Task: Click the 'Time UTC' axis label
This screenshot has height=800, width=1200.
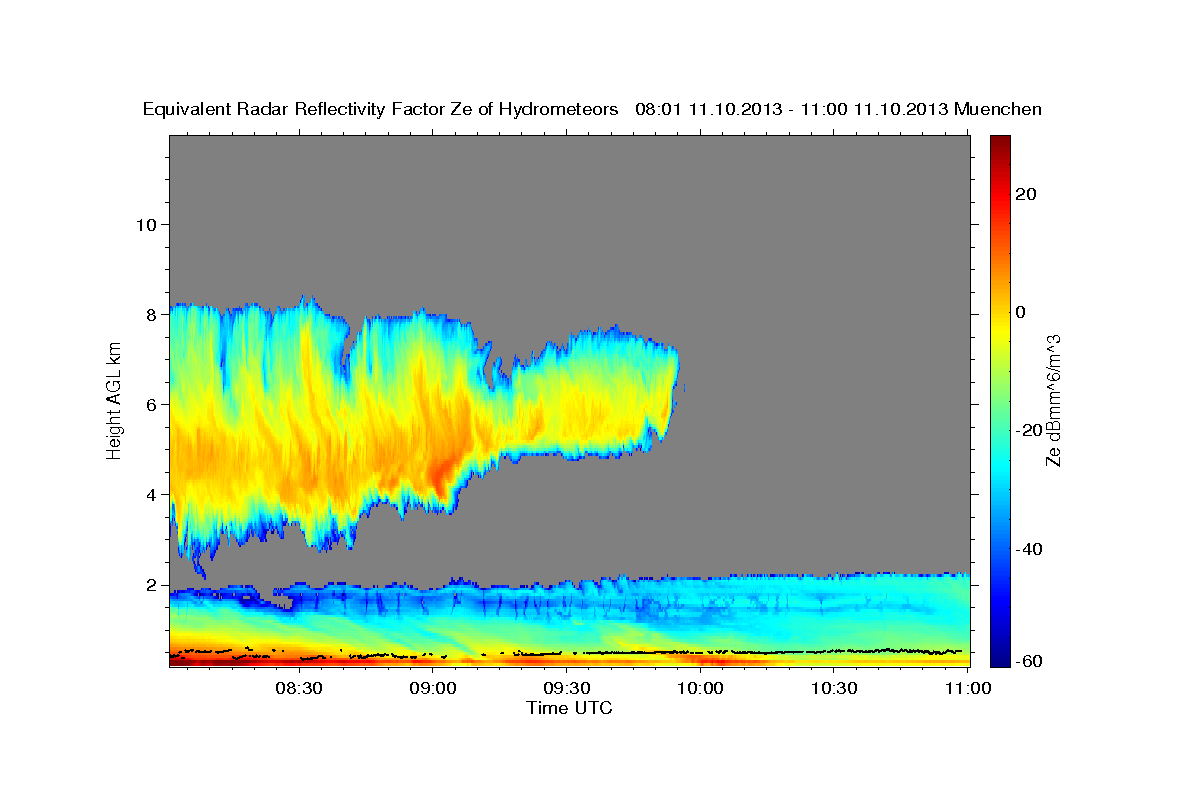Action: coord(569,708)
